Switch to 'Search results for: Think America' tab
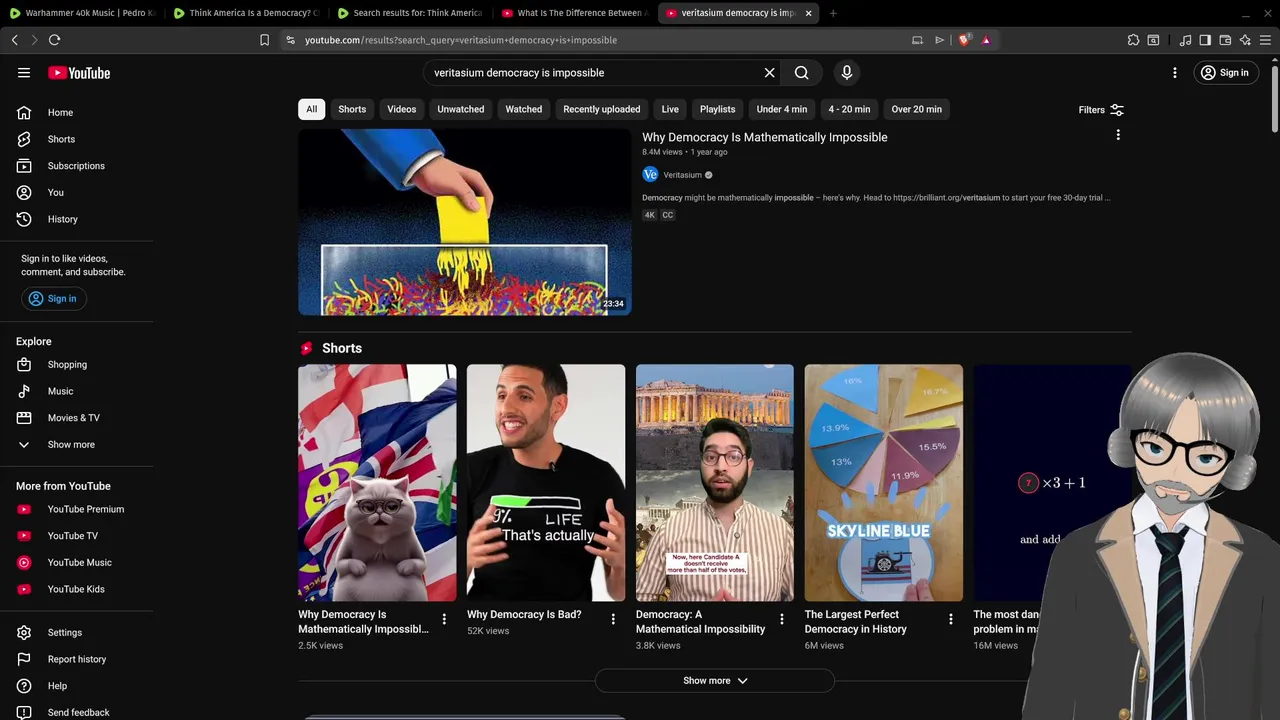This screenshot has width=1280, height=720. 410,13
